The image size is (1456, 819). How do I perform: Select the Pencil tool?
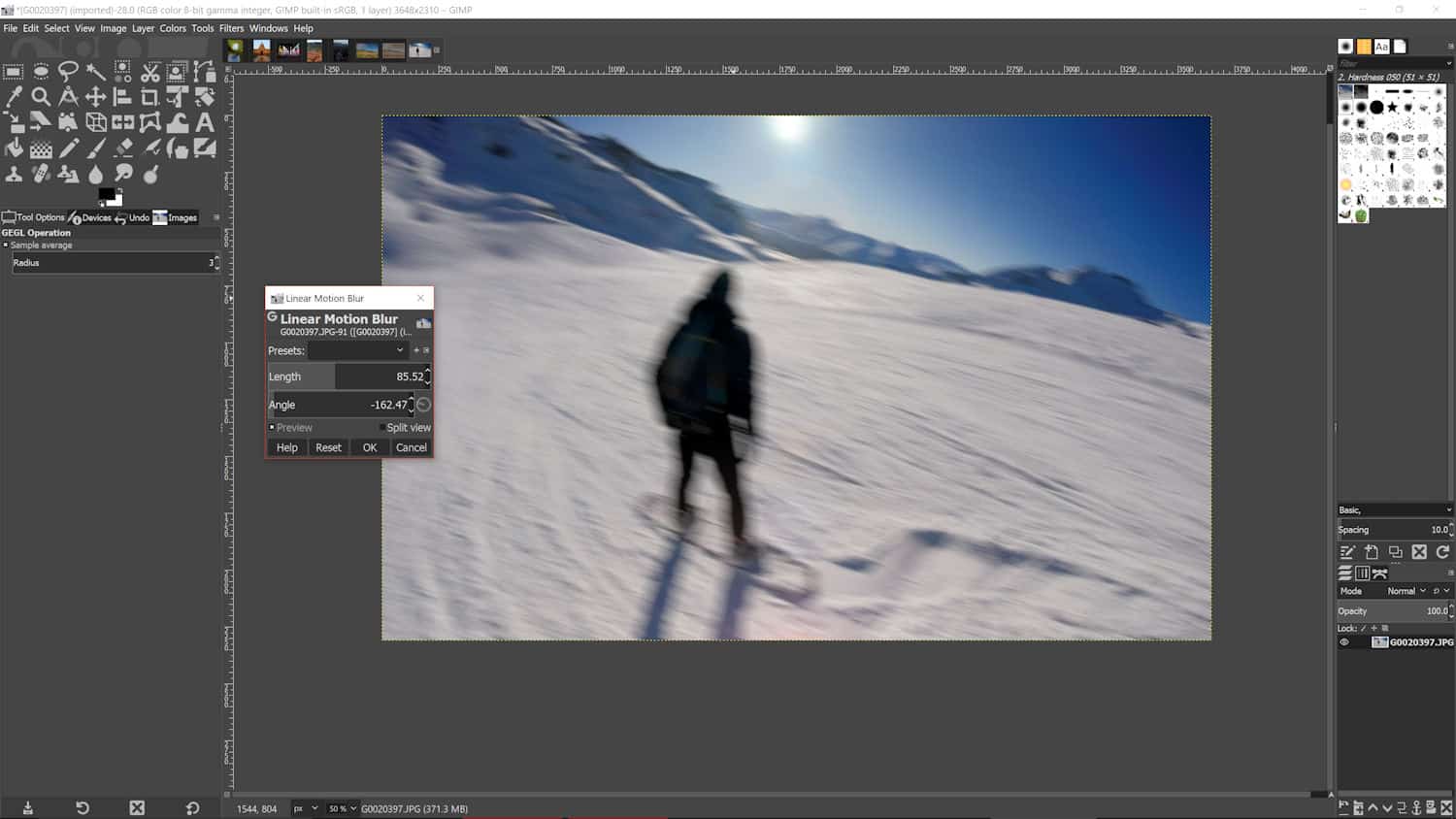[69, 148]
